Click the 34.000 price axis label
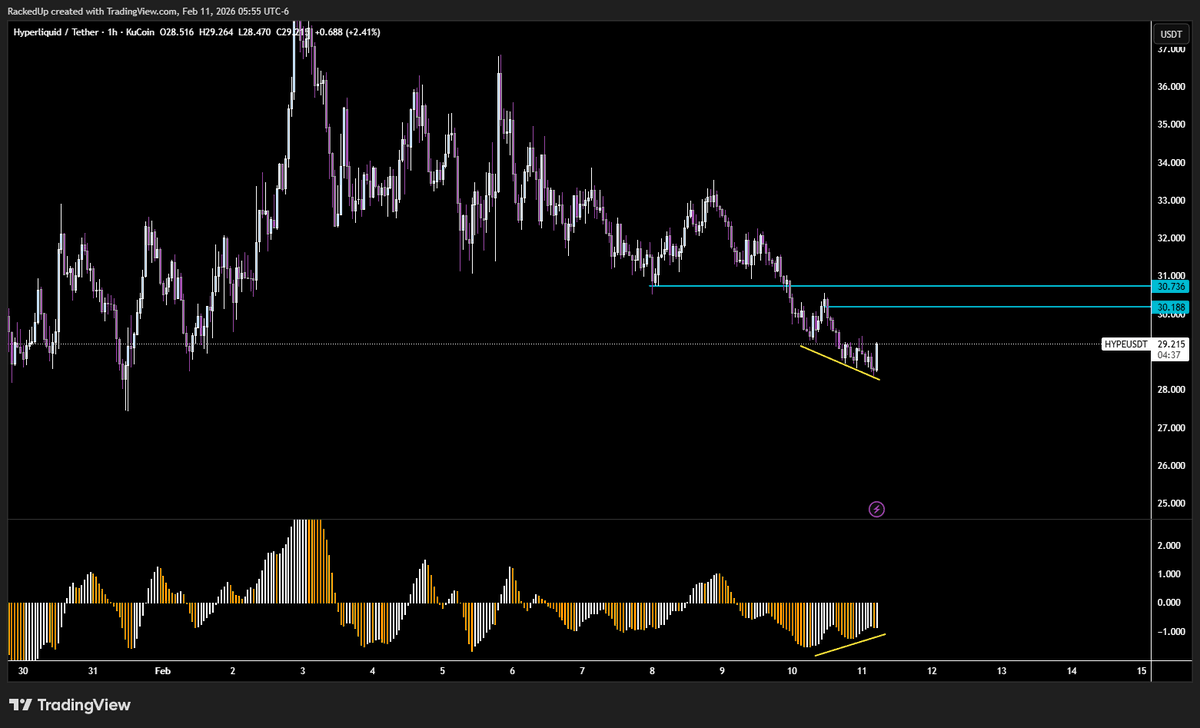The width and height of the screenshot is (1200, 728). (1170, 163)
